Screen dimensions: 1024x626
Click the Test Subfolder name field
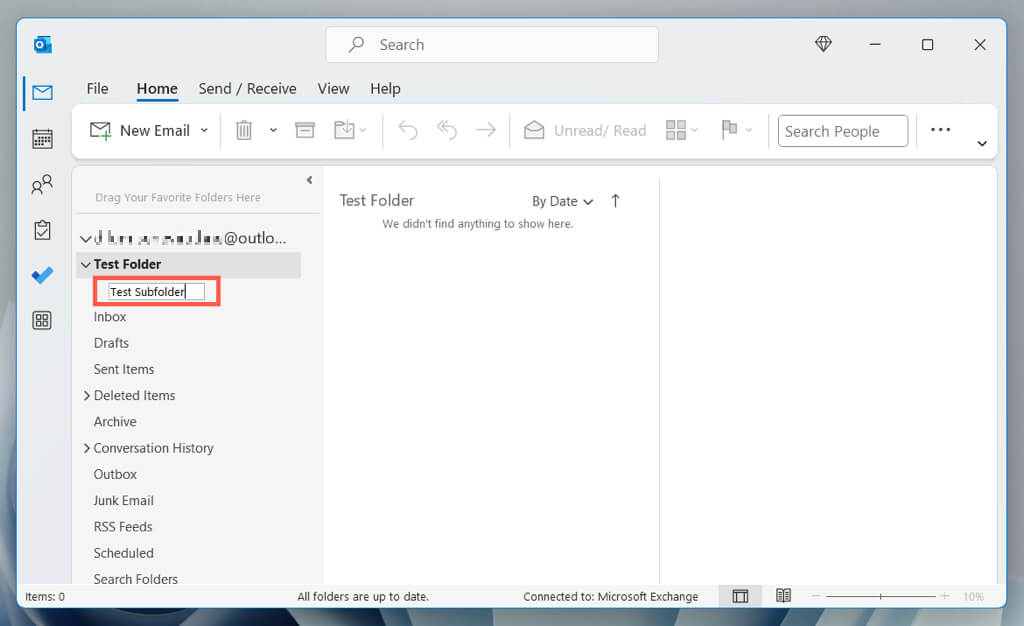(x=157, y=291)
